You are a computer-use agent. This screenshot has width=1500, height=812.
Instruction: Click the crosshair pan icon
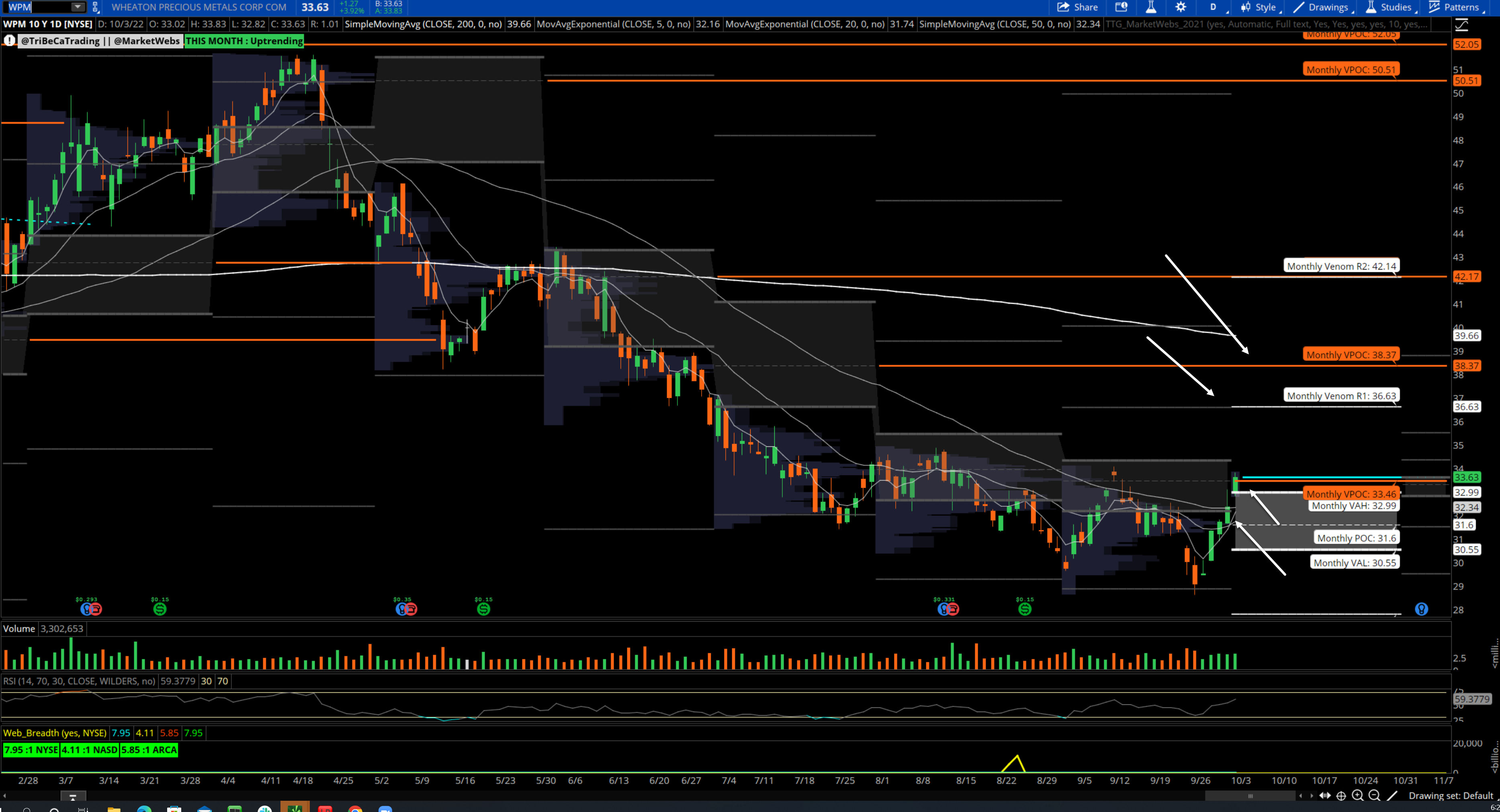pos(1341,796)
